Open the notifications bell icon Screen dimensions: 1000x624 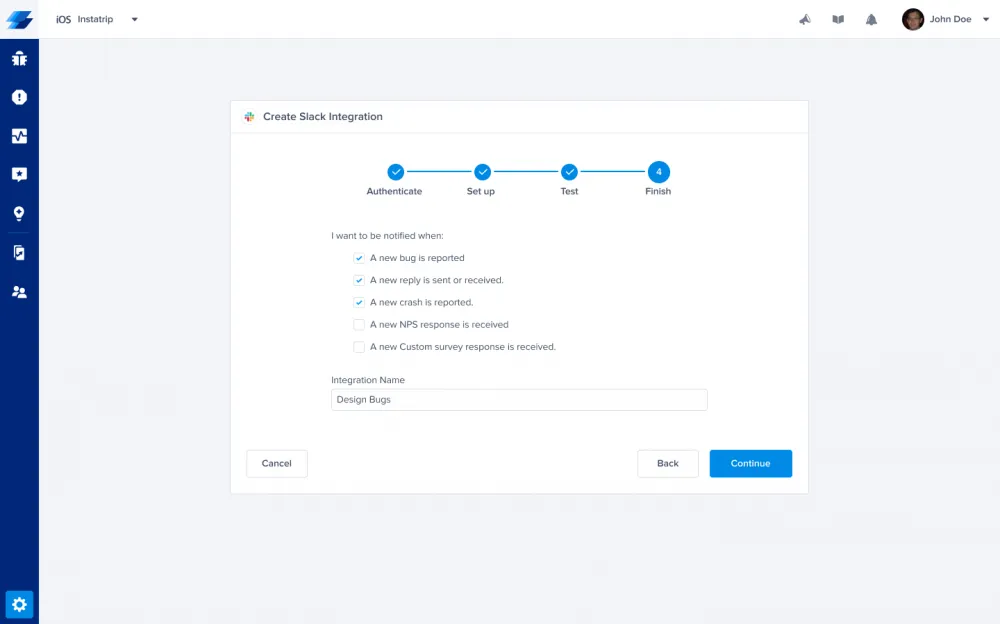coord(871,19)
